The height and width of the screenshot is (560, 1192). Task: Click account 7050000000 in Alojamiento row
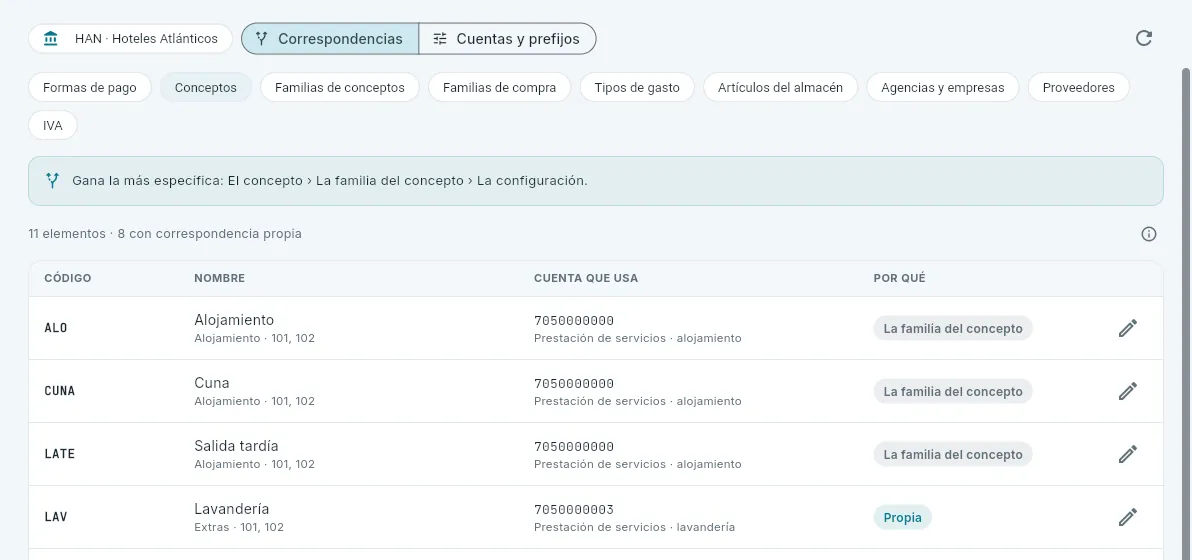[574, 320]
